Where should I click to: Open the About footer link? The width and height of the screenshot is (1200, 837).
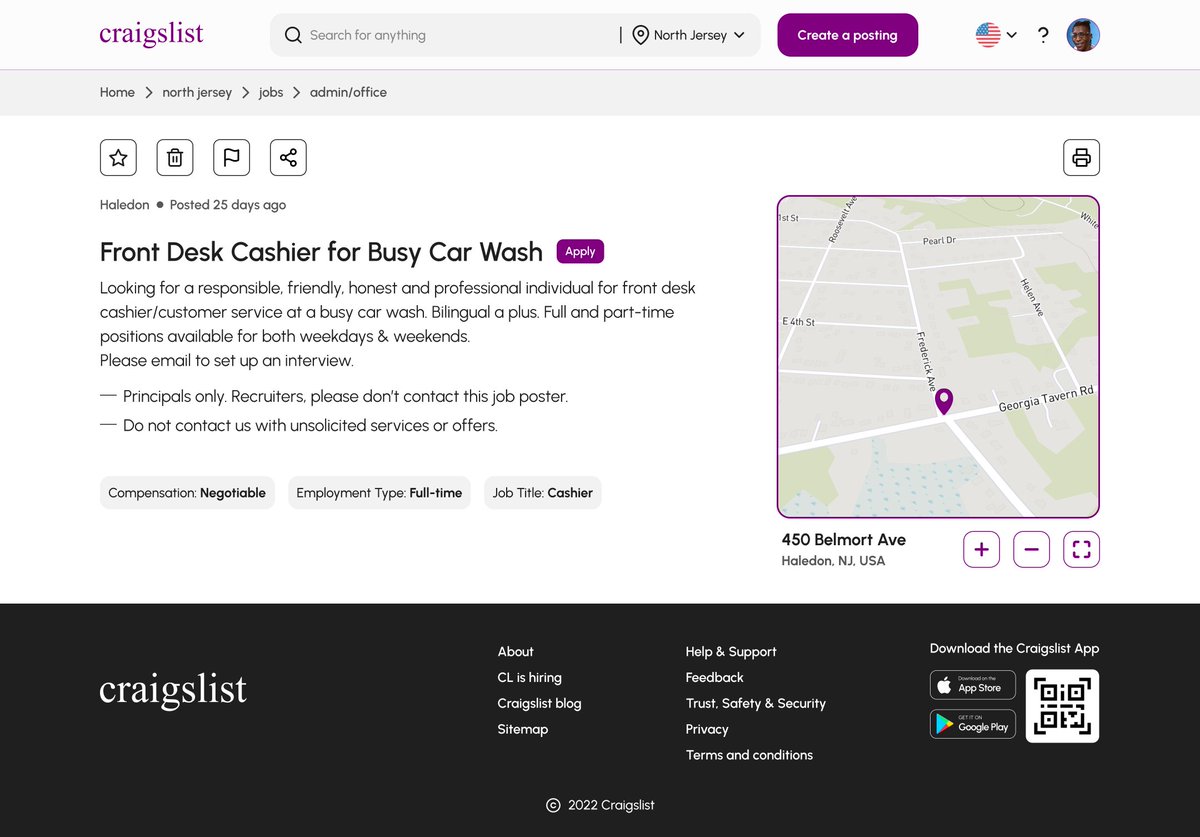(516, 651)
